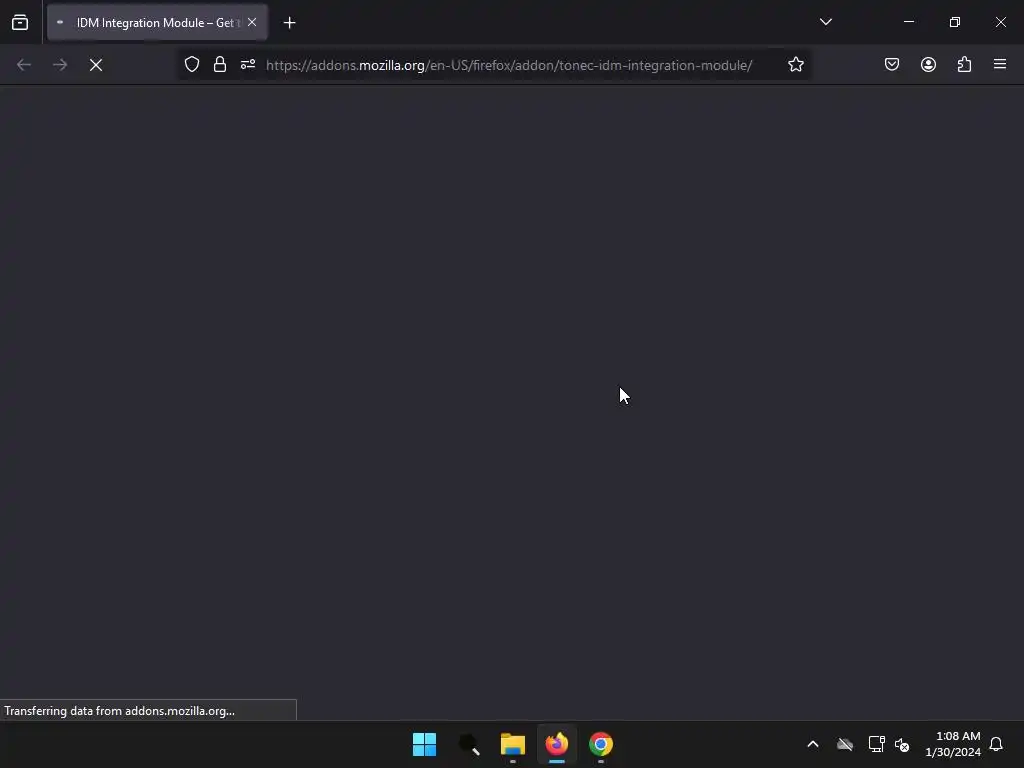
Task: Show hidden system tray icons
Action: (813, 744)
